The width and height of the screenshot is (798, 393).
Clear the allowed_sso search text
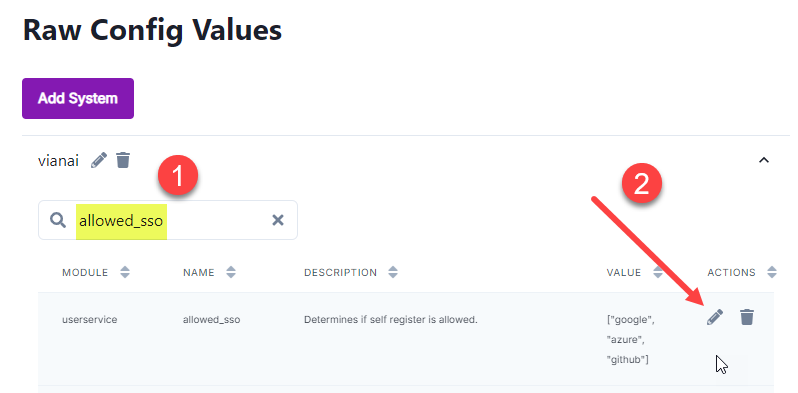coord(278,220)
